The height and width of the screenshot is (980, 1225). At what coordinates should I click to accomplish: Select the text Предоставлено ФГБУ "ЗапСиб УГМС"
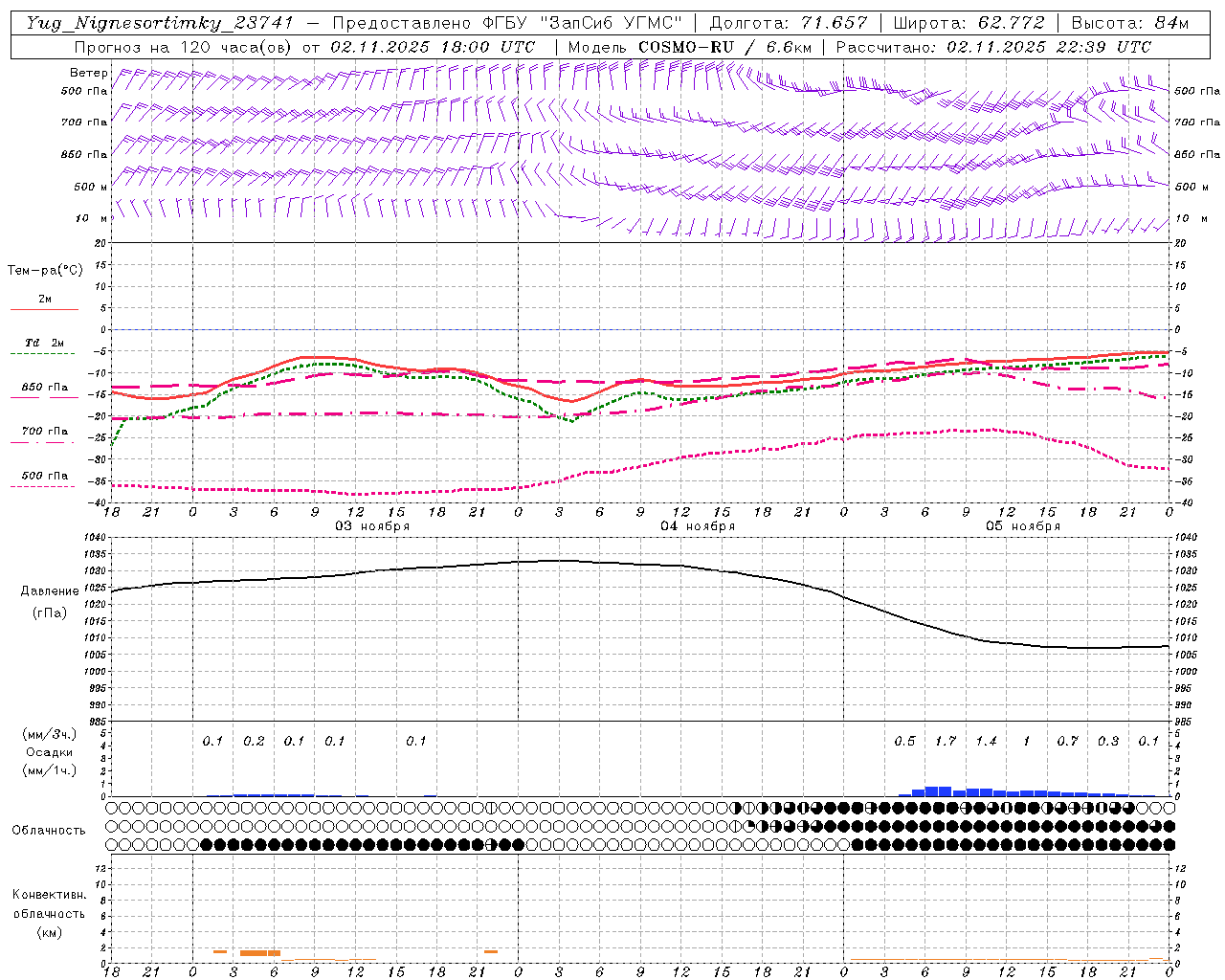pos(507,23)
